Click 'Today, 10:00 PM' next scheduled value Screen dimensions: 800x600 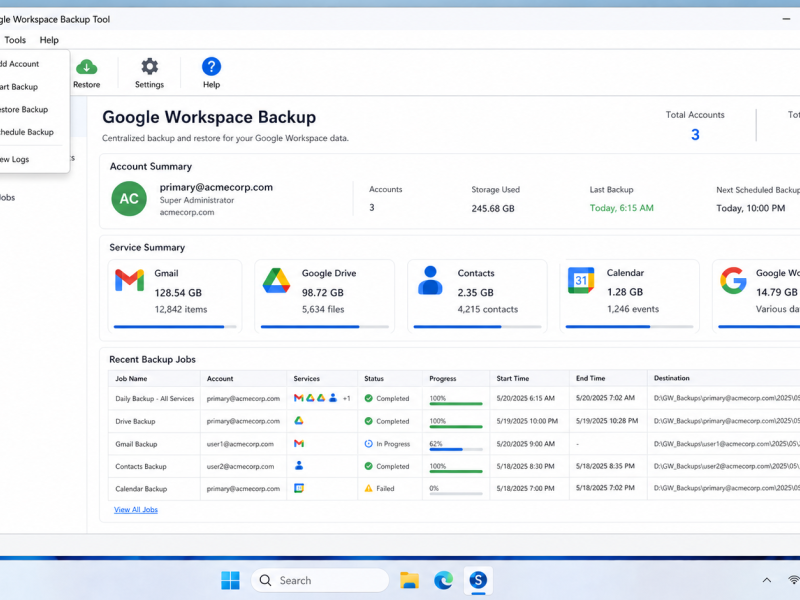point(751,208)
